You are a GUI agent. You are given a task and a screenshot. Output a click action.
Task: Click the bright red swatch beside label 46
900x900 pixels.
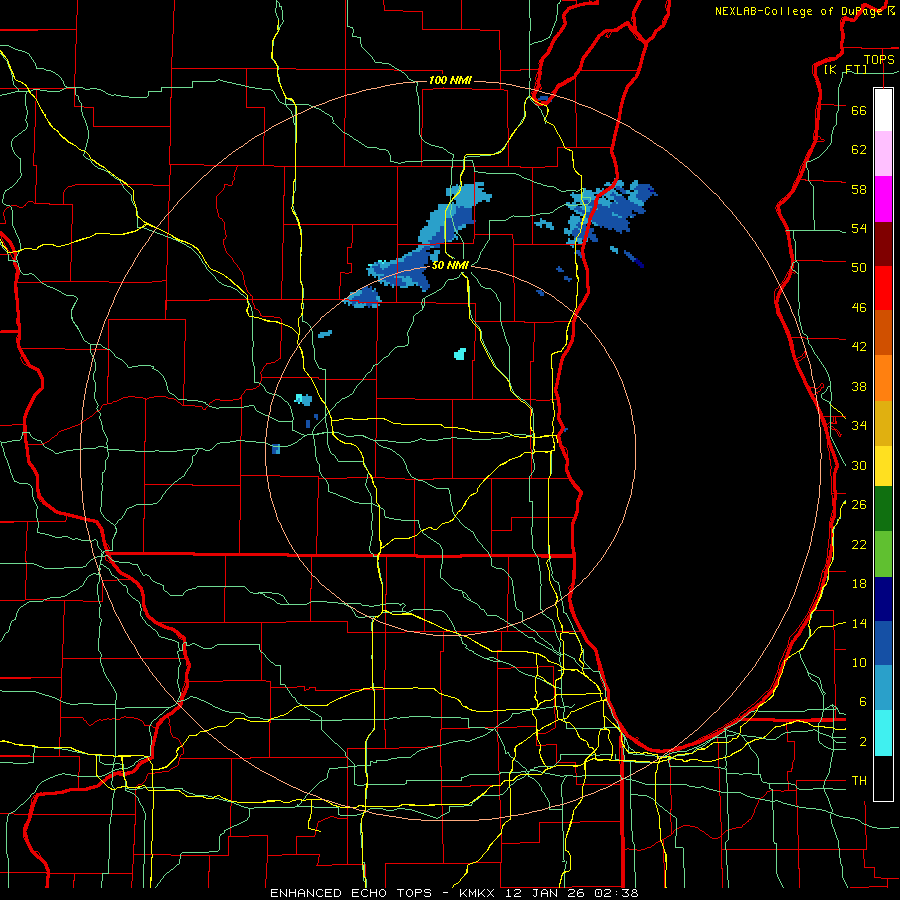[883, 288]
